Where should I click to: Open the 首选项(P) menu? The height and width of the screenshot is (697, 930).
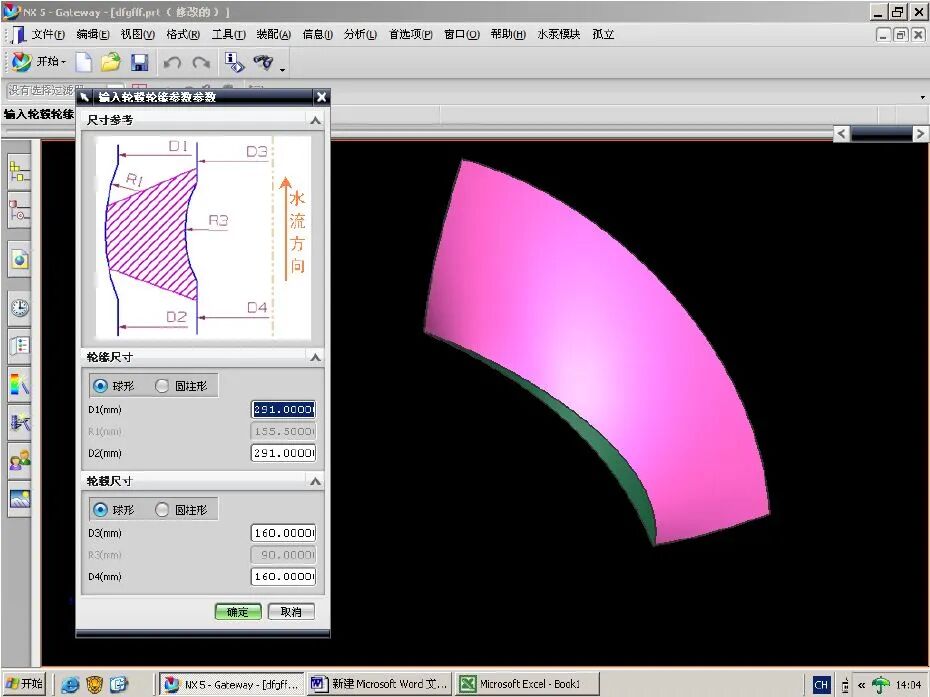click(x=410, y=34)
